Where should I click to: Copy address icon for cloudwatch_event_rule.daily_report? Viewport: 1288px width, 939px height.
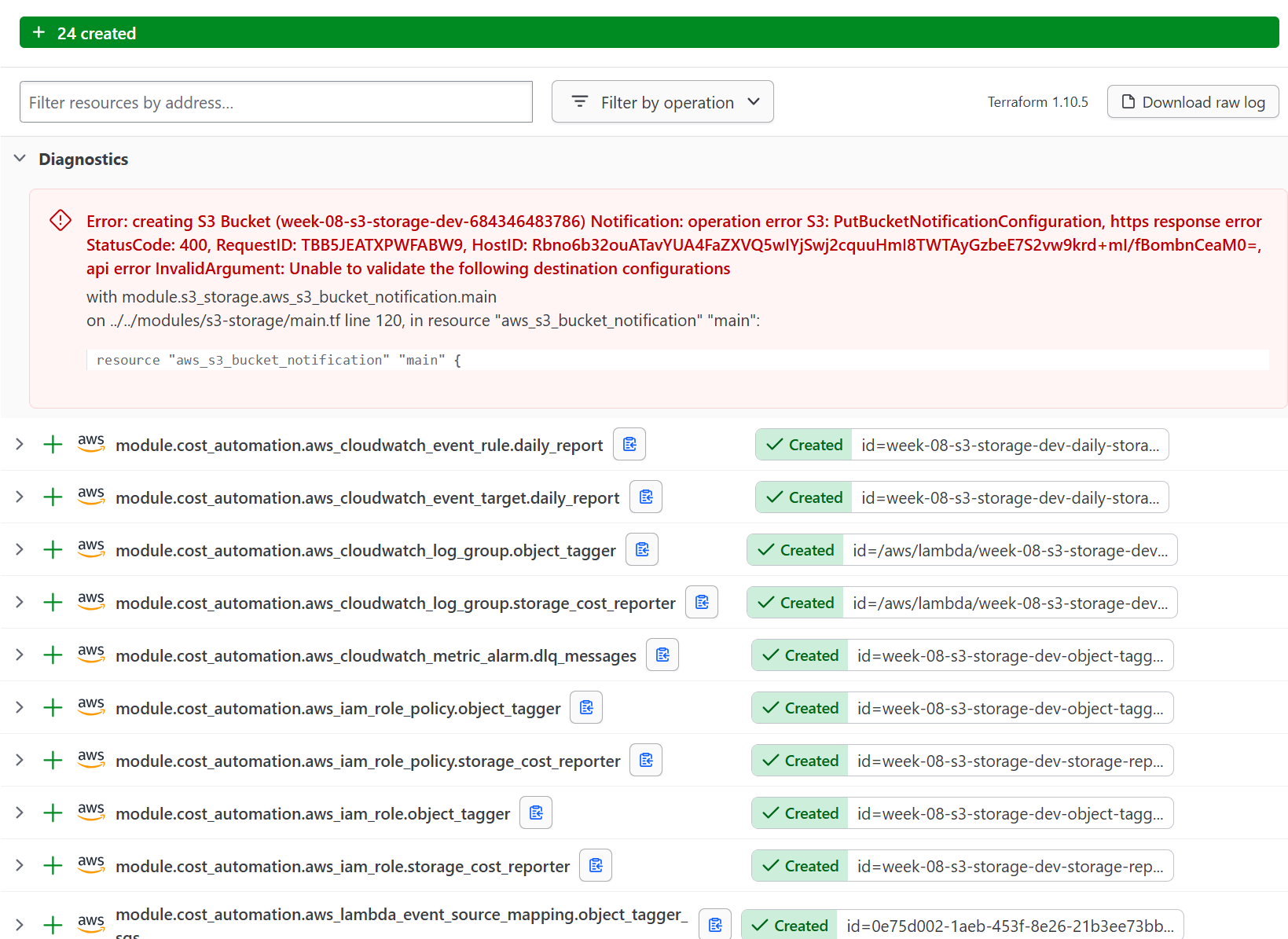(629, 444)
